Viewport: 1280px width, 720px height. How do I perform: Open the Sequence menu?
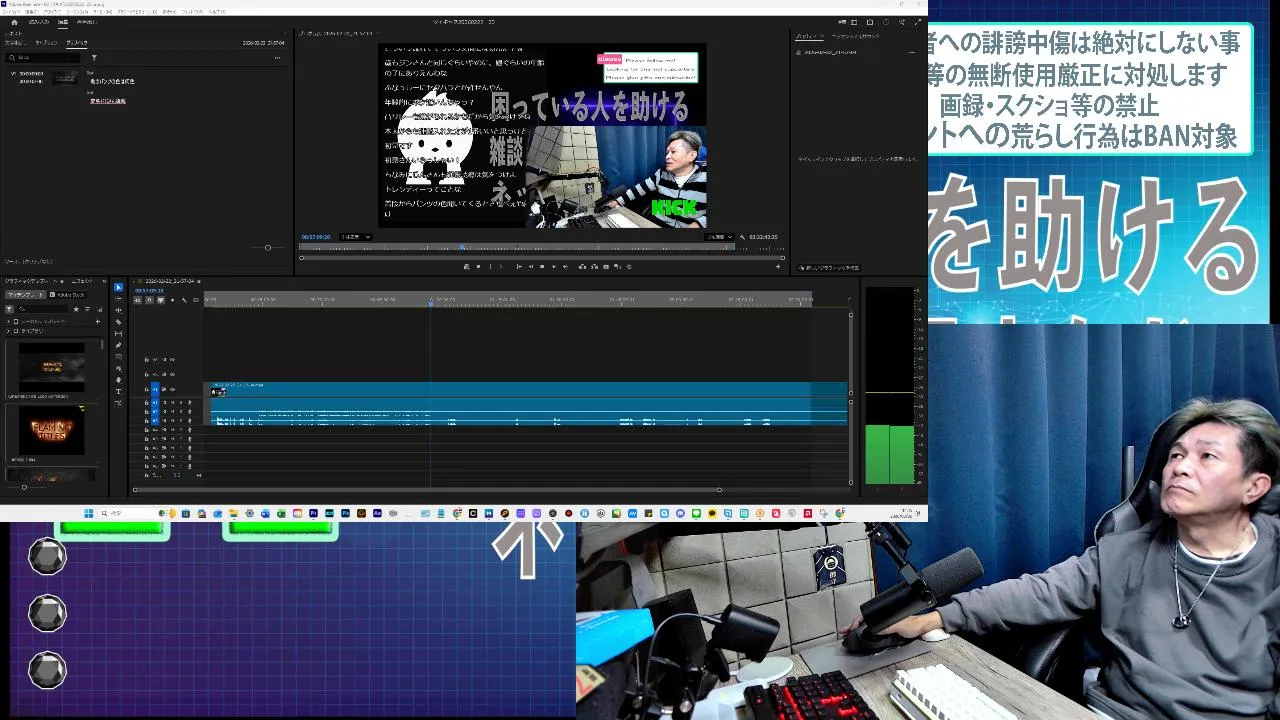click(77, 11)
